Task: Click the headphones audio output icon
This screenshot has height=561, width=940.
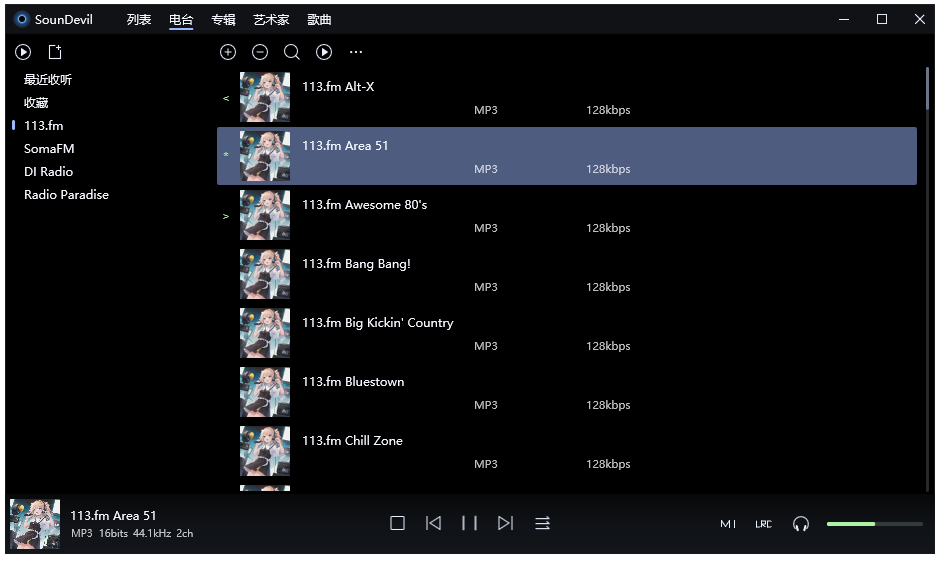Action: point(801,524)
